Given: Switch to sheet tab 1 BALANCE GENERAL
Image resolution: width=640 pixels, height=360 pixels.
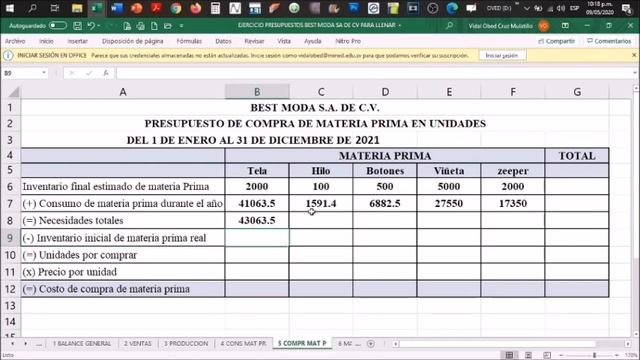Looking at the screenshot, I should 82,344.
